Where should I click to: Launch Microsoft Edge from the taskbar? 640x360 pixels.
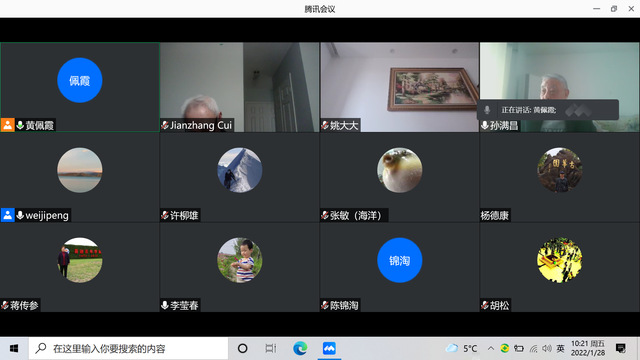[x=300, y=348]
